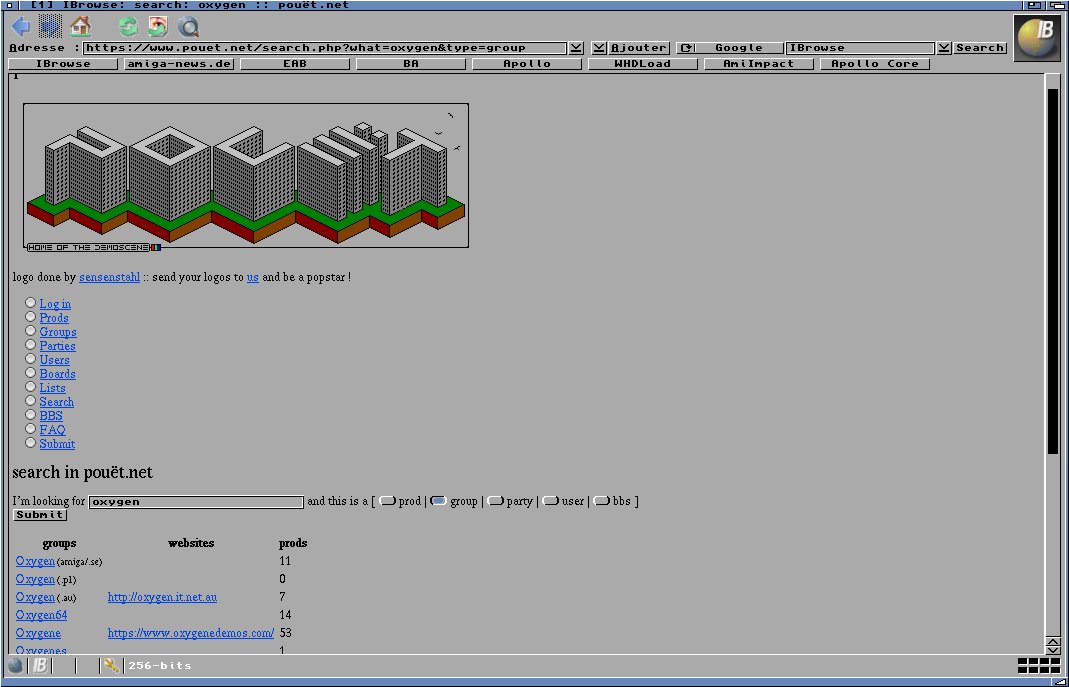Open dropdown arrow left of Ajouter
This screenshot has width=1069, height=687.
pyautogui.click(x=599, y=48)
